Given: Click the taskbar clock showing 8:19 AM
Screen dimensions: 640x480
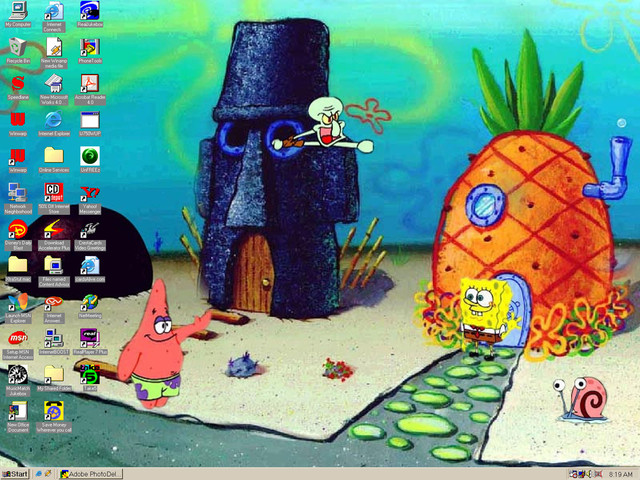Looking at the screenshot, I should [620, 474].
